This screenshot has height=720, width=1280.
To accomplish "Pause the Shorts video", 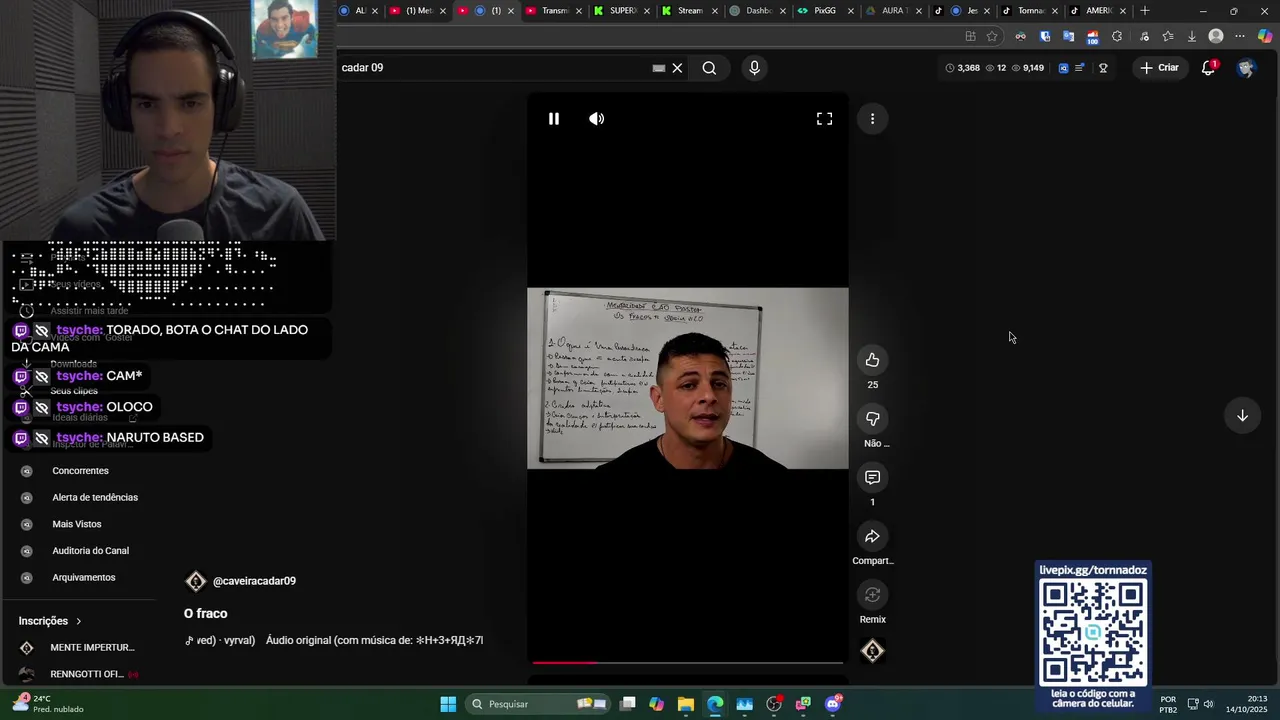I will (553, 119).
